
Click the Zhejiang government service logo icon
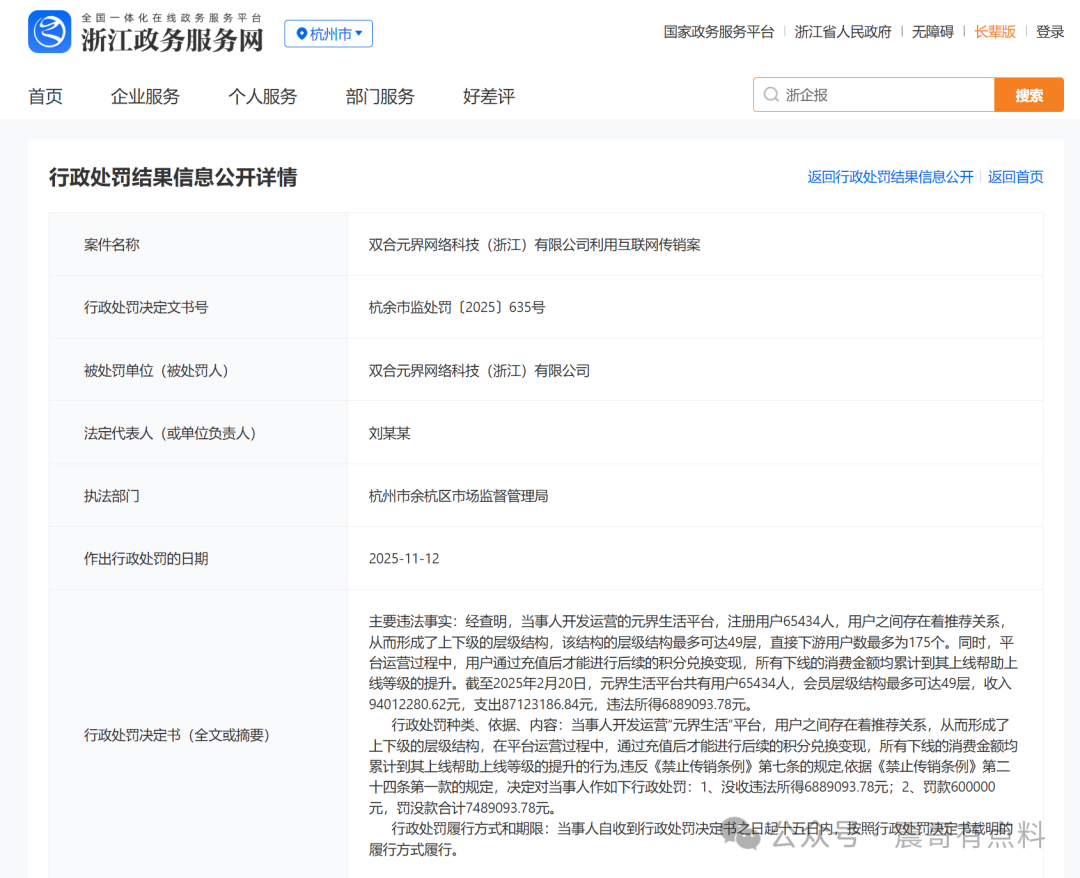(x=50, y=32)
